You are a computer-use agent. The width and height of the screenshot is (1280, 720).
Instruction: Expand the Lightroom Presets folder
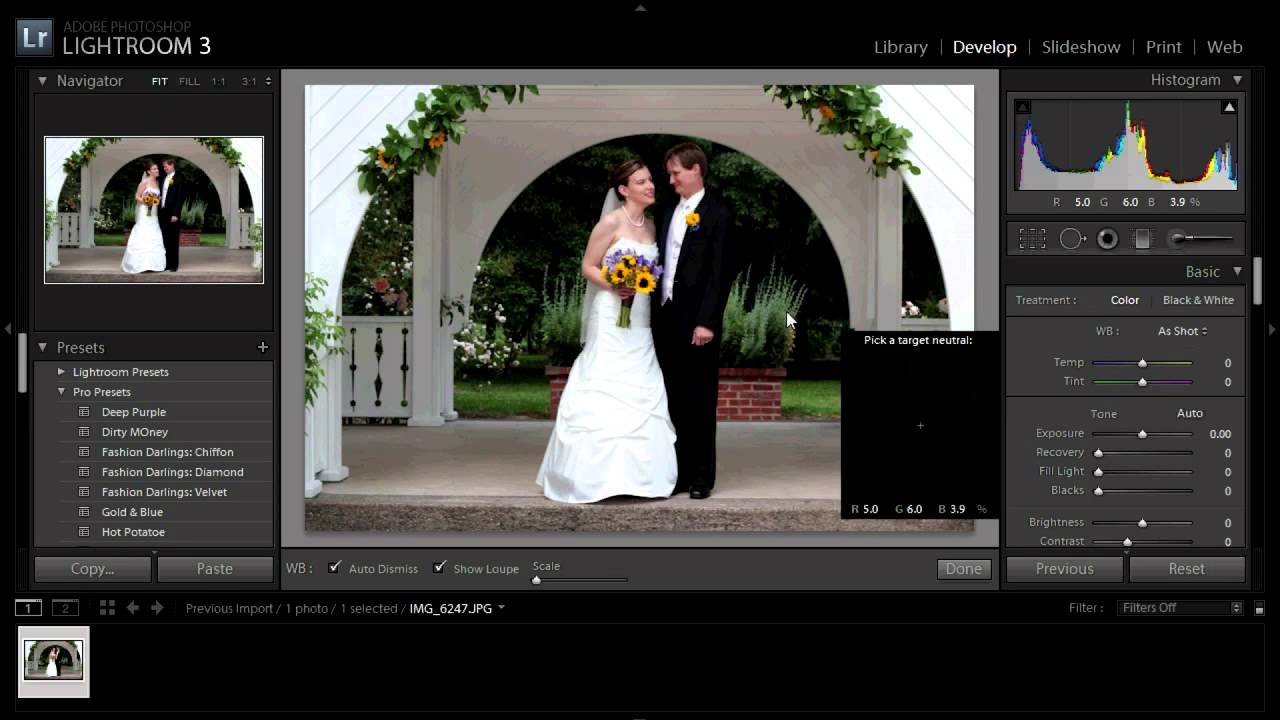[x=62, y=372]
